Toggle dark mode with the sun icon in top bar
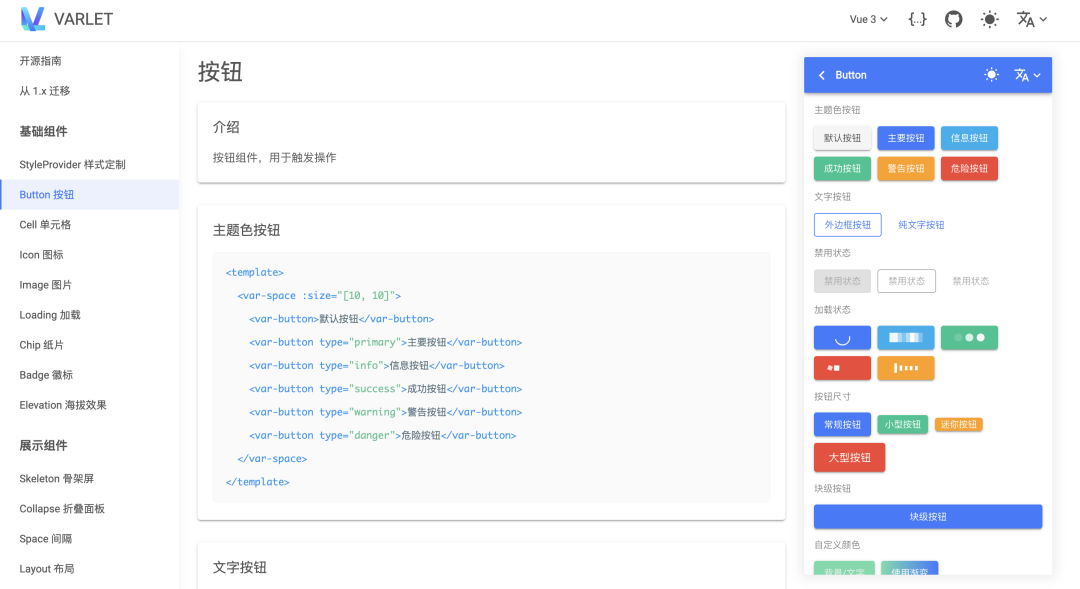This screenshot has height=589, width=1080. click(989, 19)
